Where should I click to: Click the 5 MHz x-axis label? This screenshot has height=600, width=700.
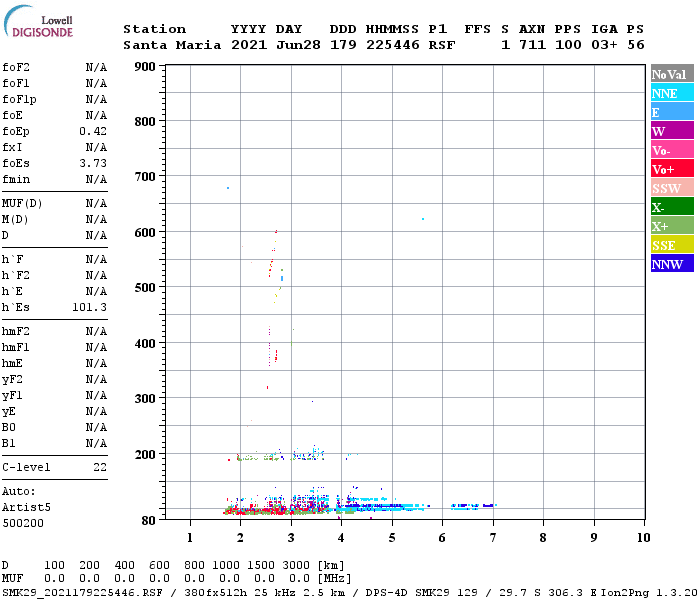click(x=392, y=538)
